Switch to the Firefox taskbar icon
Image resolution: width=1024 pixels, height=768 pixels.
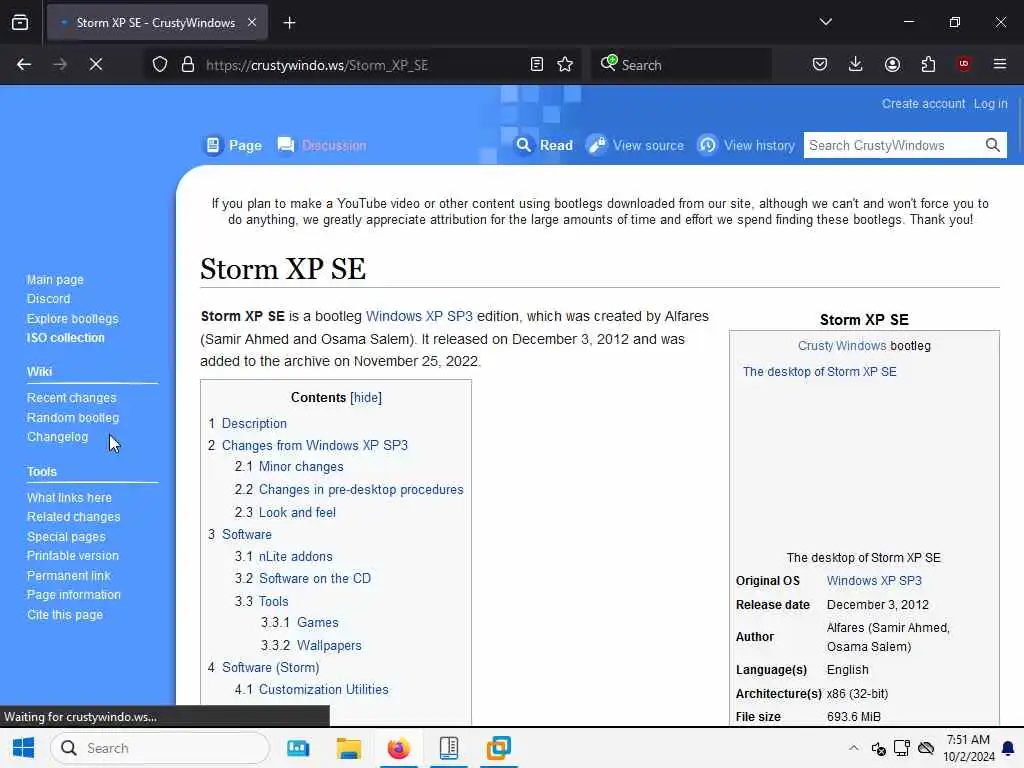398,748
